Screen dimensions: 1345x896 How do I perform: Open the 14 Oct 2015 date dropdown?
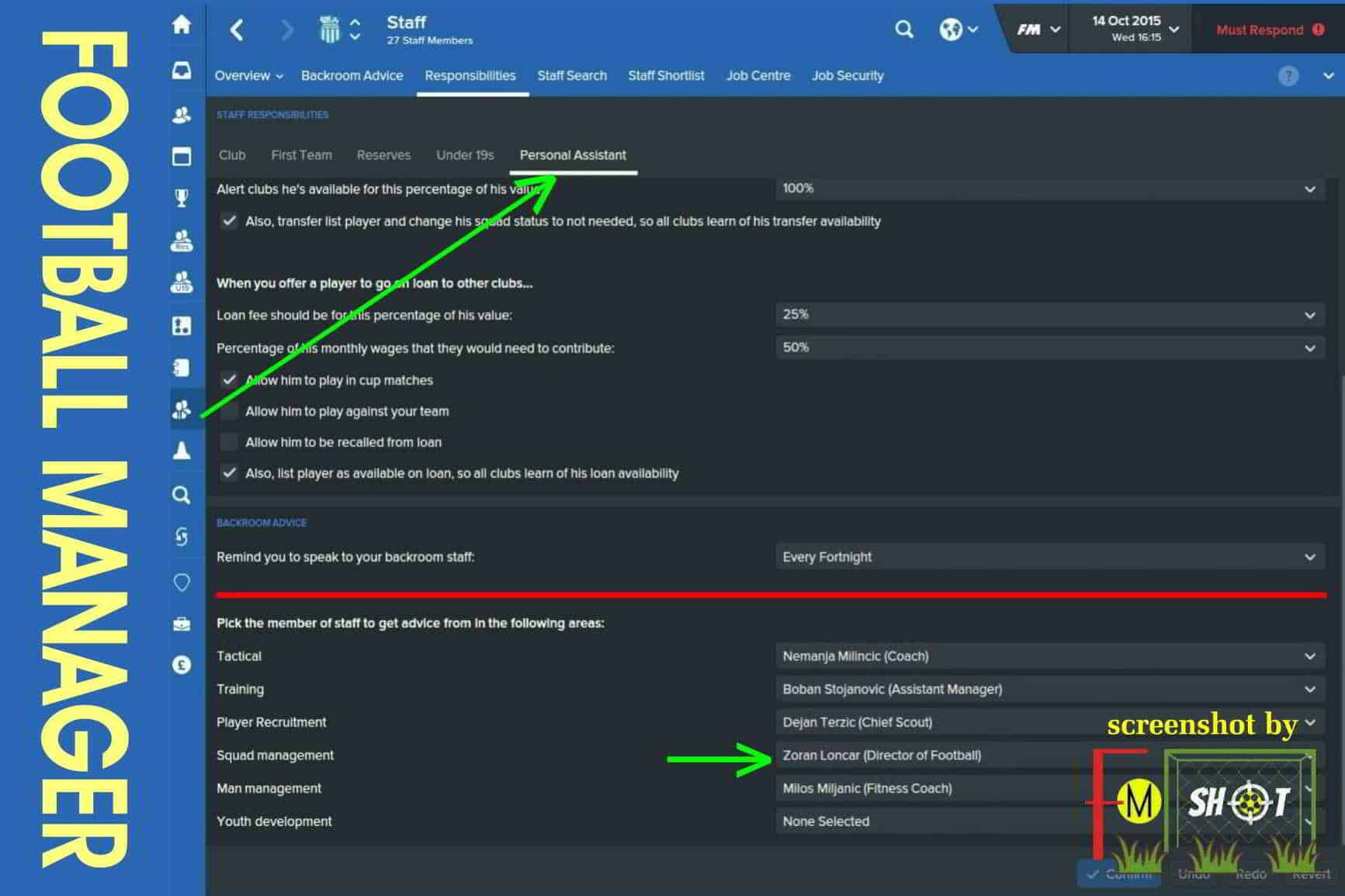click(x=1135, y=29)
